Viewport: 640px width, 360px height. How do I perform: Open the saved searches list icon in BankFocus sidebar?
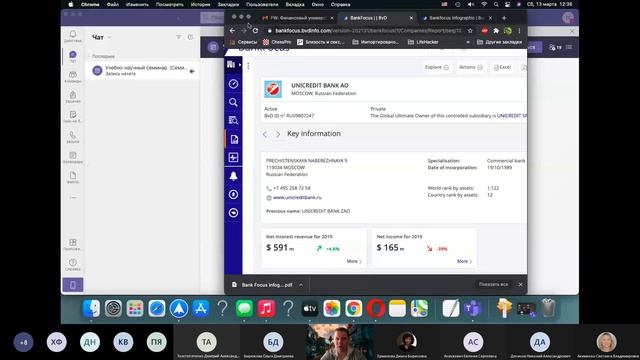point(233,120)
